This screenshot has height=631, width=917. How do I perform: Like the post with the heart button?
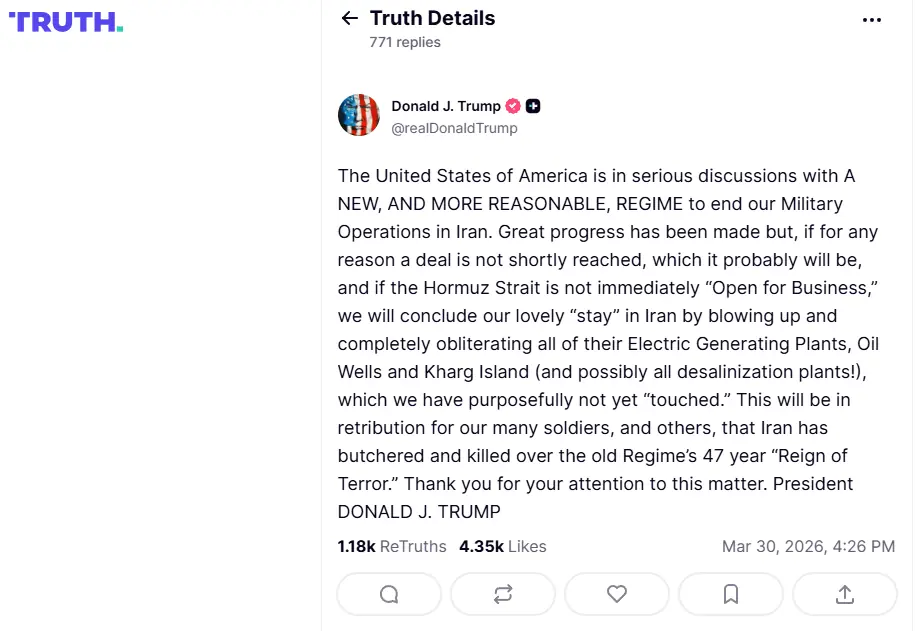pos(617,594)
